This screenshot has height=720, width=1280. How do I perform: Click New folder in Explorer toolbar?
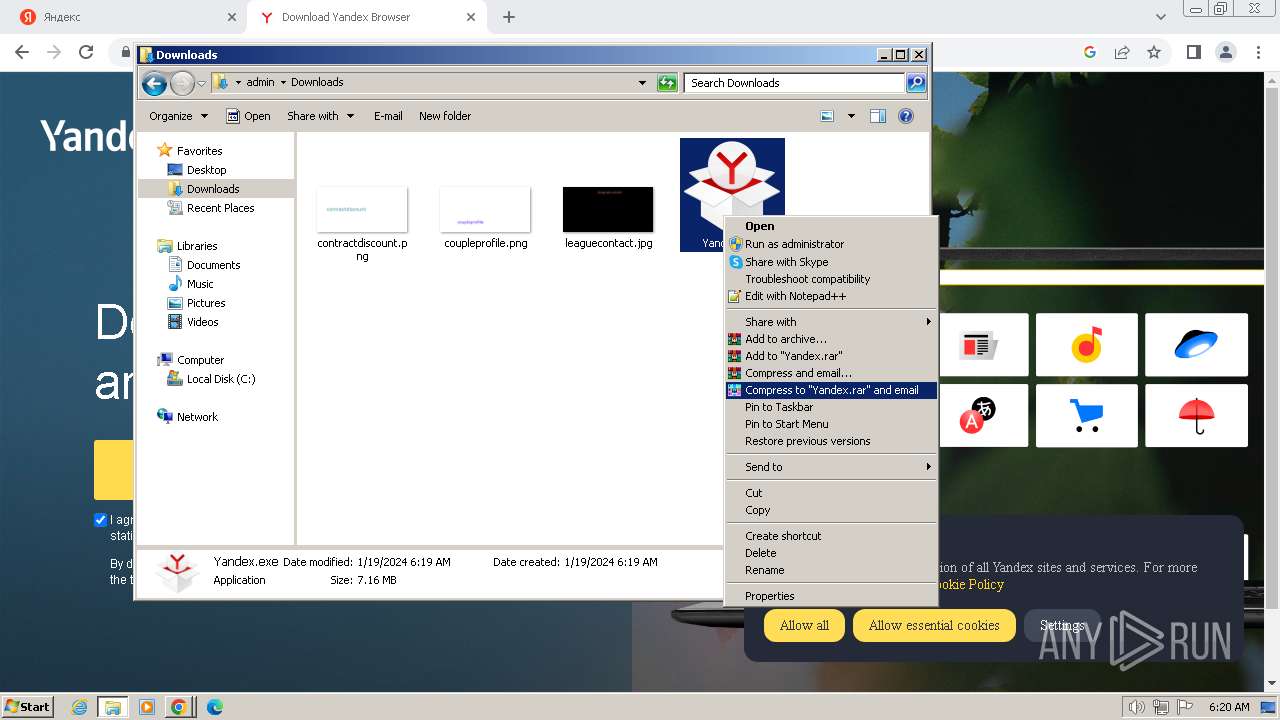tap(445, 116)
